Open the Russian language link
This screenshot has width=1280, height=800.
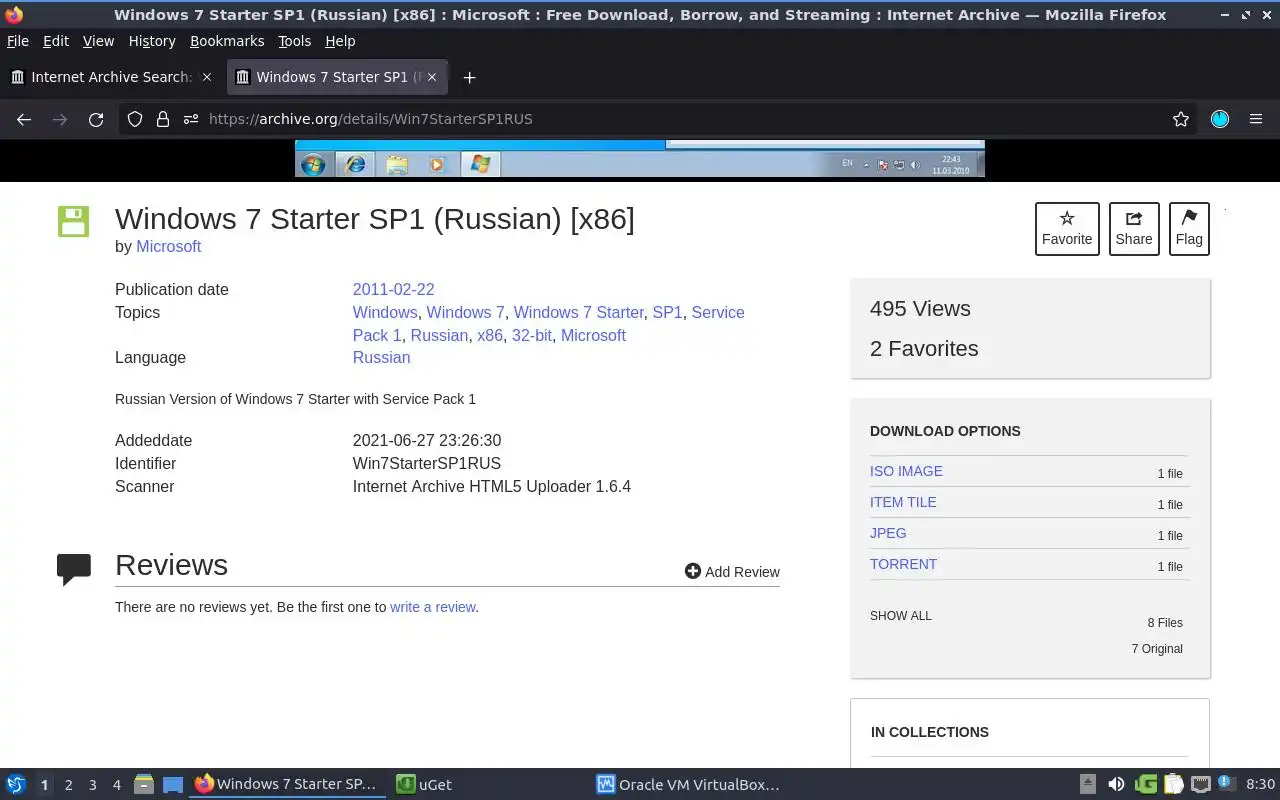point(382,357)
